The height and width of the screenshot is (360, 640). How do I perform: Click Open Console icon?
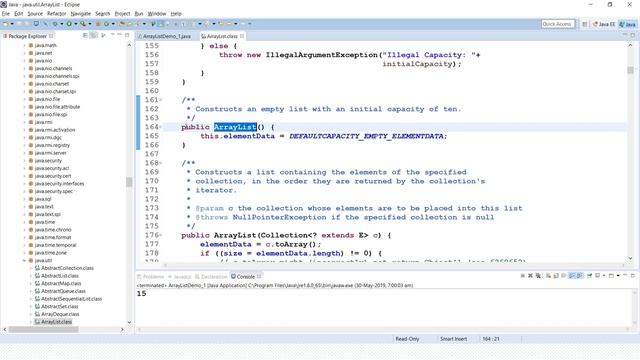tap(611, 276)
